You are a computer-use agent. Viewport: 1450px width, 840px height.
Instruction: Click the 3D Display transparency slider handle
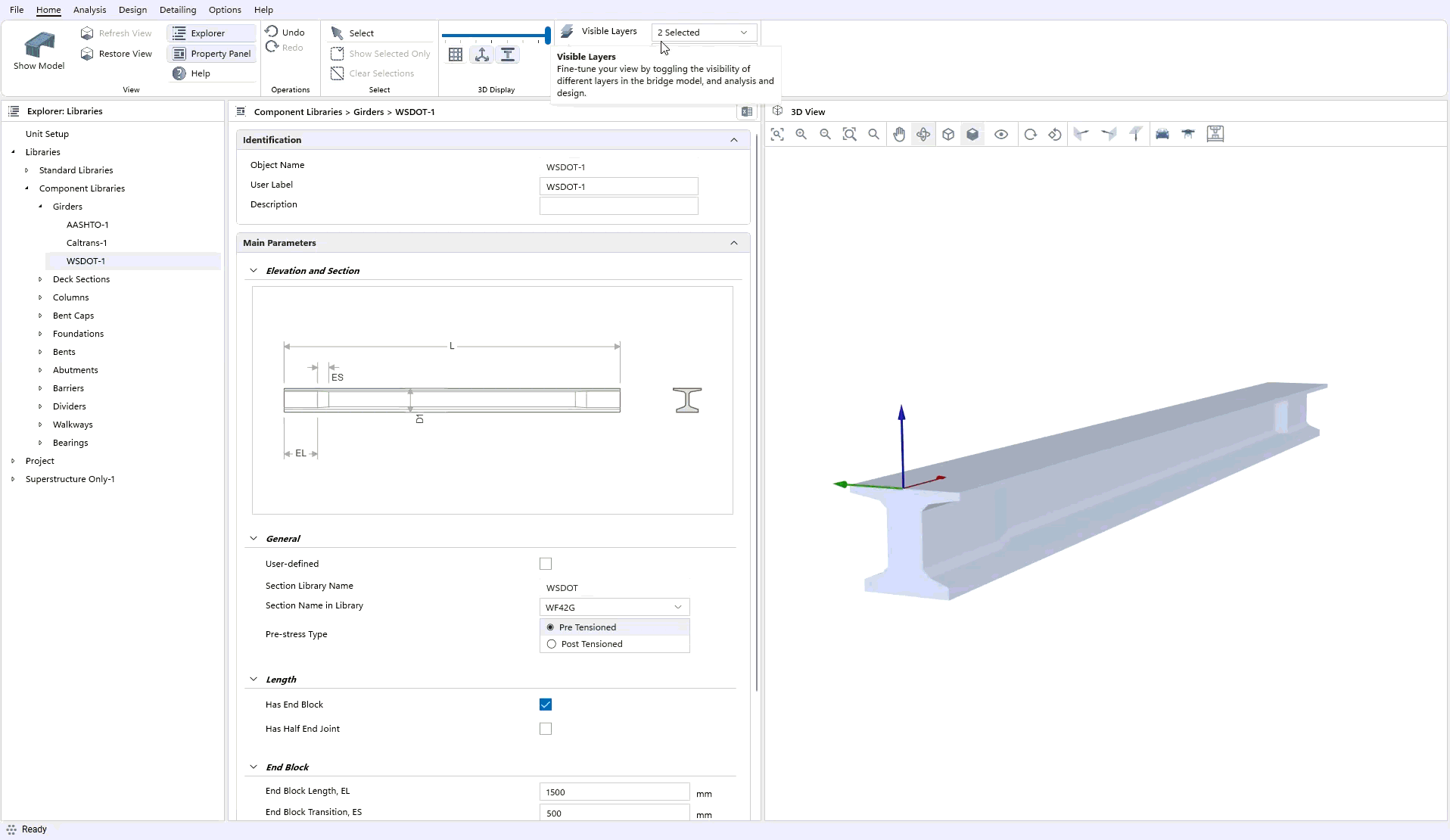coord(547,35)
